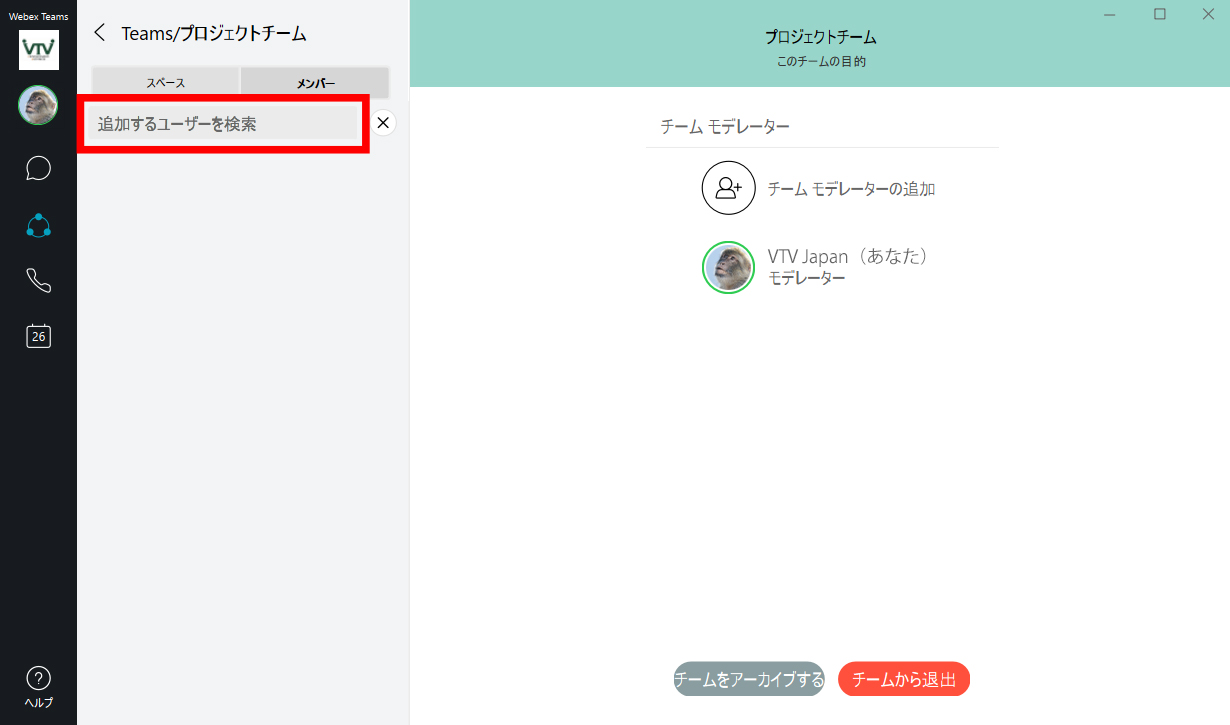Switch to the スペース tab
This screenshot has width=1230, height=725.
(166, 83)
